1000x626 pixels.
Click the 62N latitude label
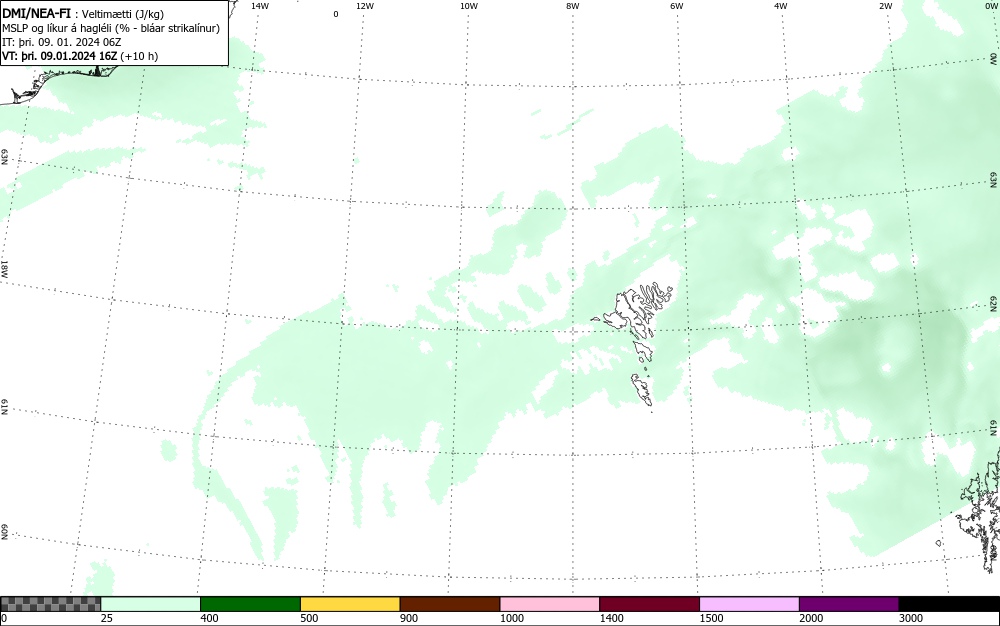point(993,303)
